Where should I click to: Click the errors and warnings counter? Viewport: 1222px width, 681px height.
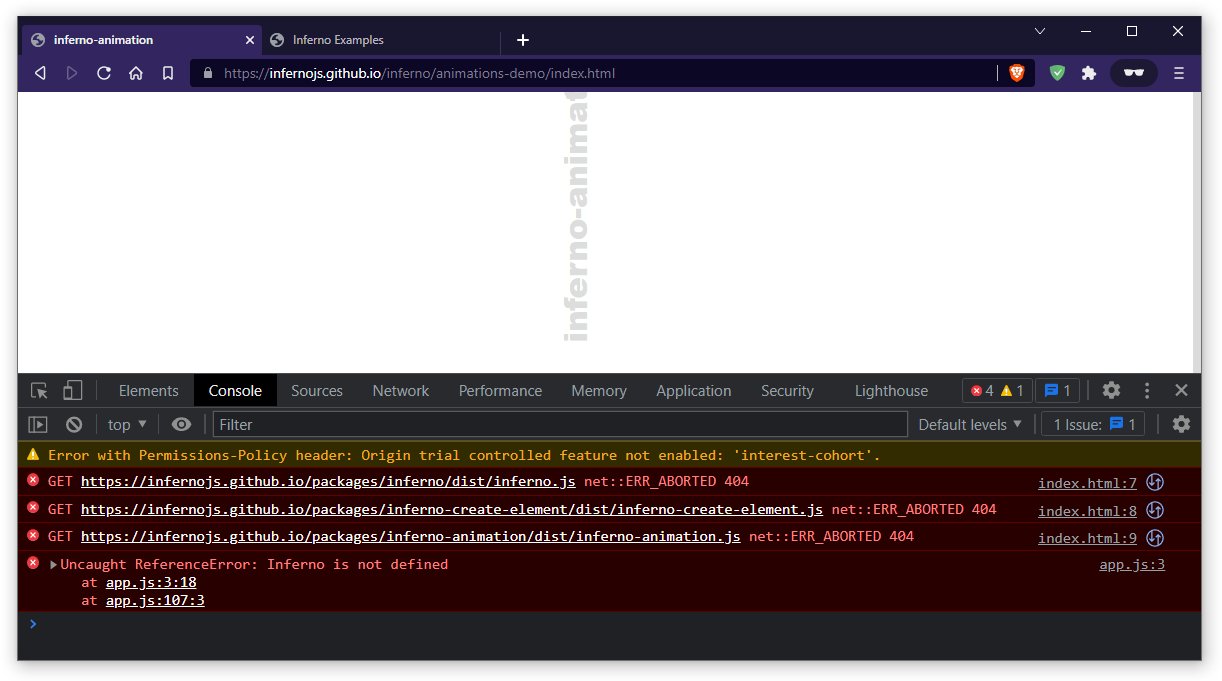pyautogui.click(x=997, y=391)
